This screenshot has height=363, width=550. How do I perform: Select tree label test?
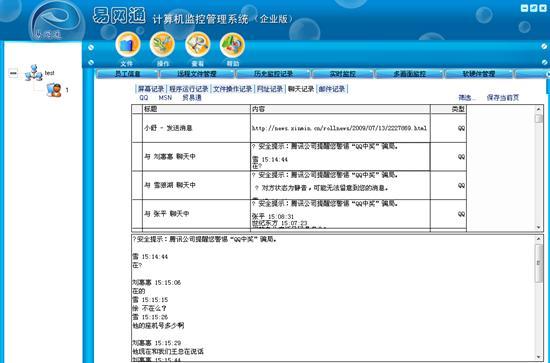coord(50,73)
